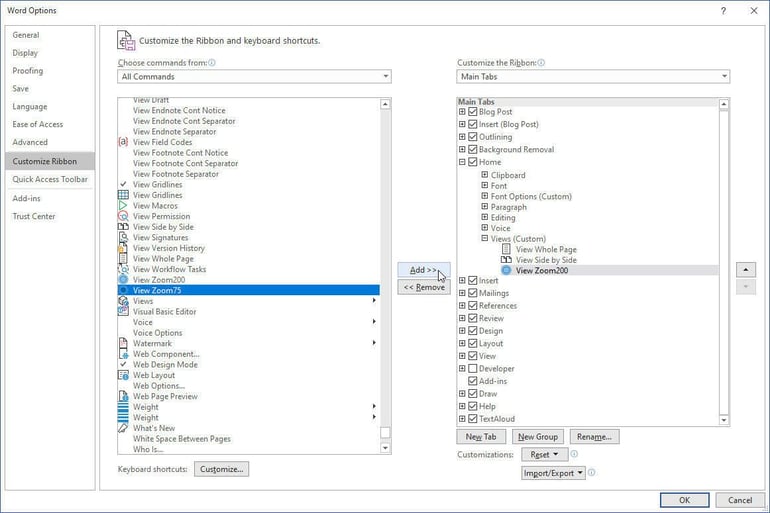Toggle the TextAloud tab checkbox
The image size is (770, 513).
(x=472, y=418)
